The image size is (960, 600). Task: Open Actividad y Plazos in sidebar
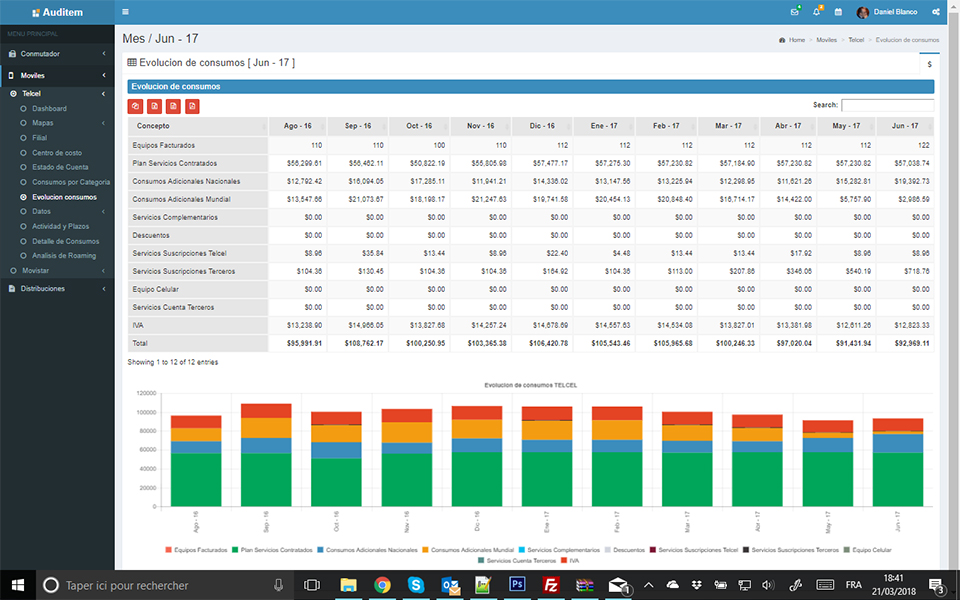60,227
